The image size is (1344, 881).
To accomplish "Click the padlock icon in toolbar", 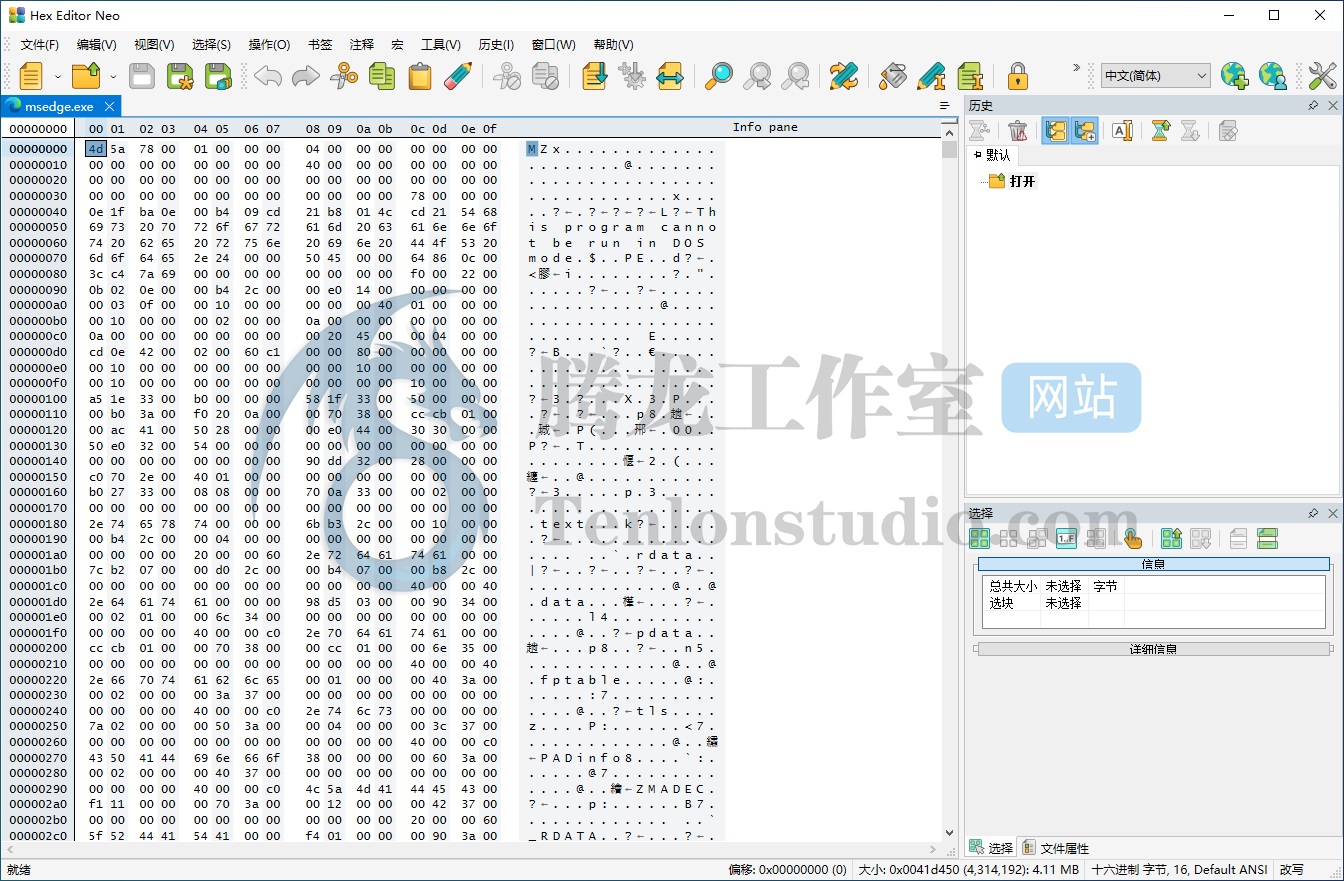I will coord(1017,76).
